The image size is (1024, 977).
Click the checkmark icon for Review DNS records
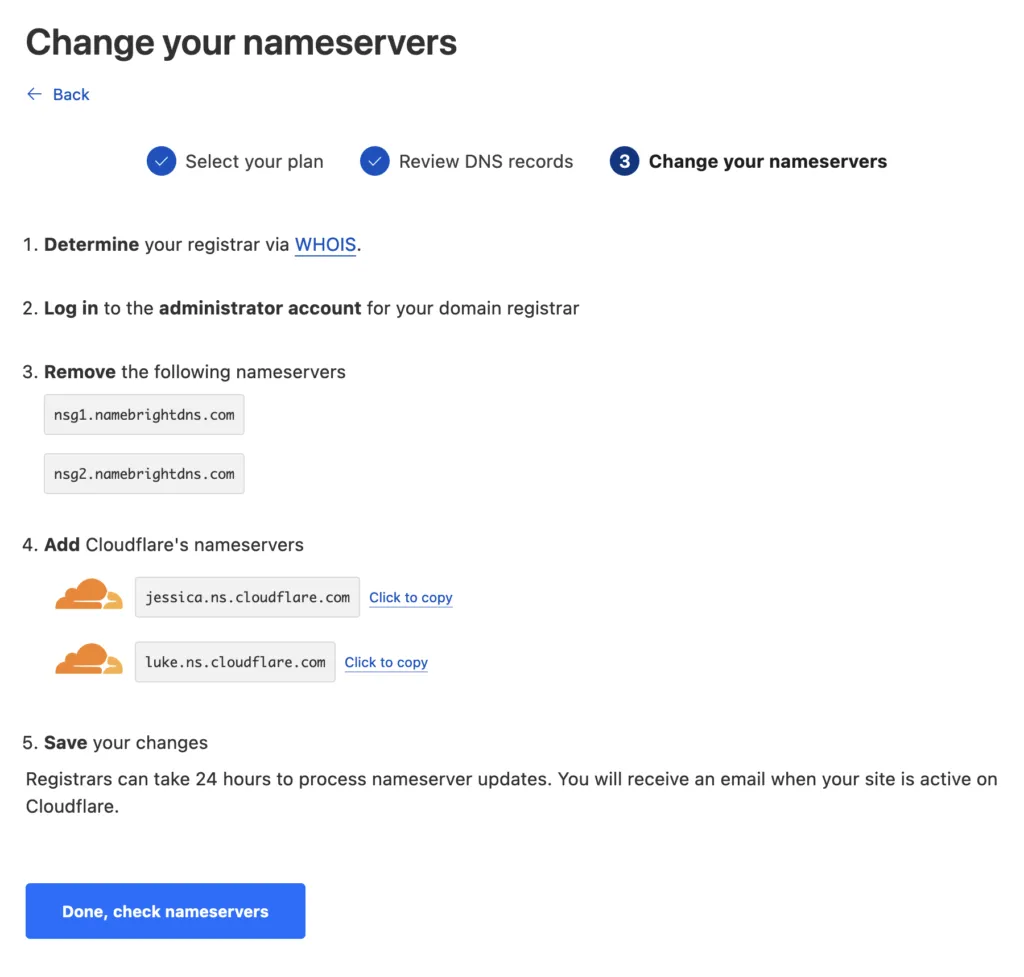pos(374,161)
